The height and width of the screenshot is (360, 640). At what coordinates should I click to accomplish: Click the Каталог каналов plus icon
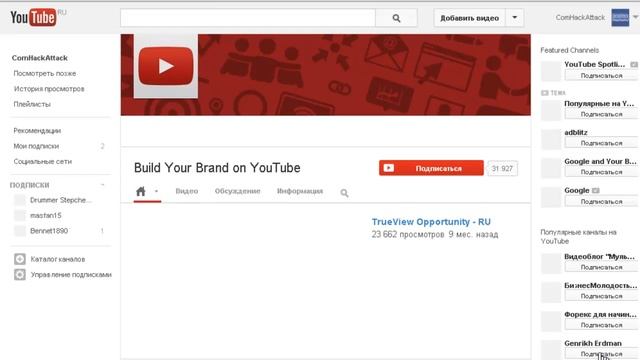(20, 259)
